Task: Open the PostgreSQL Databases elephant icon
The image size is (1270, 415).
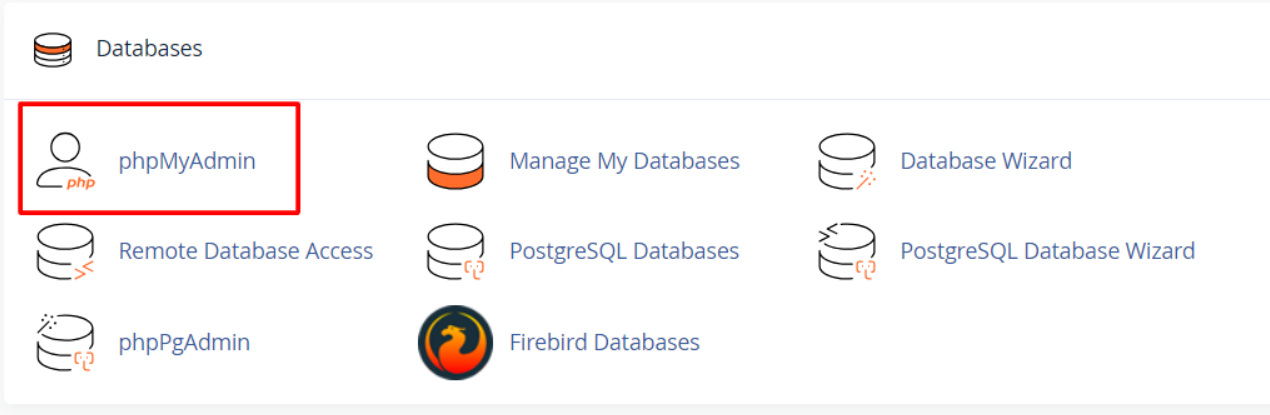Action: (x=455, y=251)
